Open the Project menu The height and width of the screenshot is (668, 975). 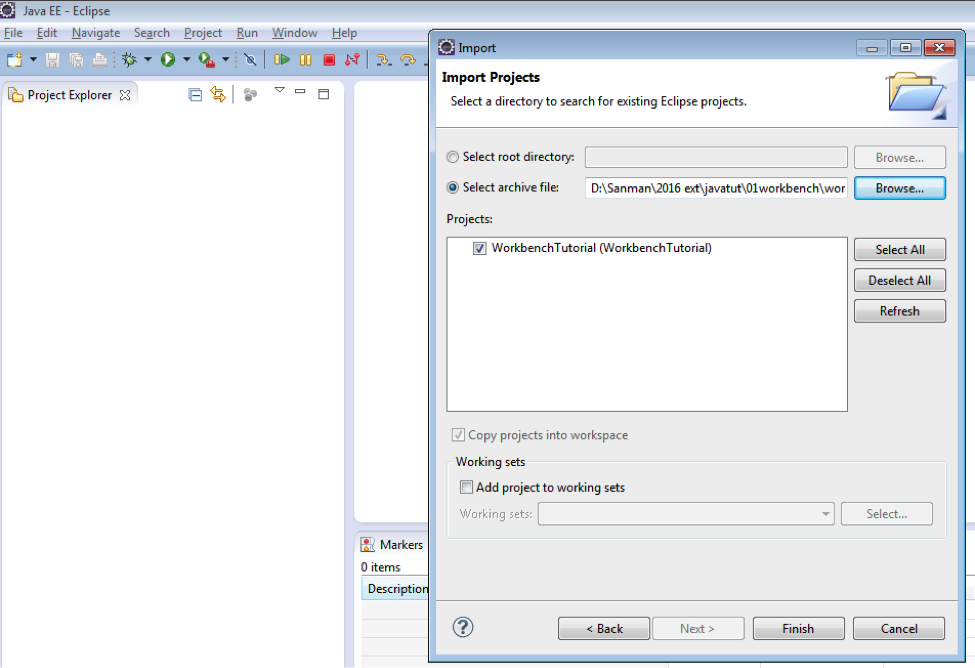pos(203,33)
